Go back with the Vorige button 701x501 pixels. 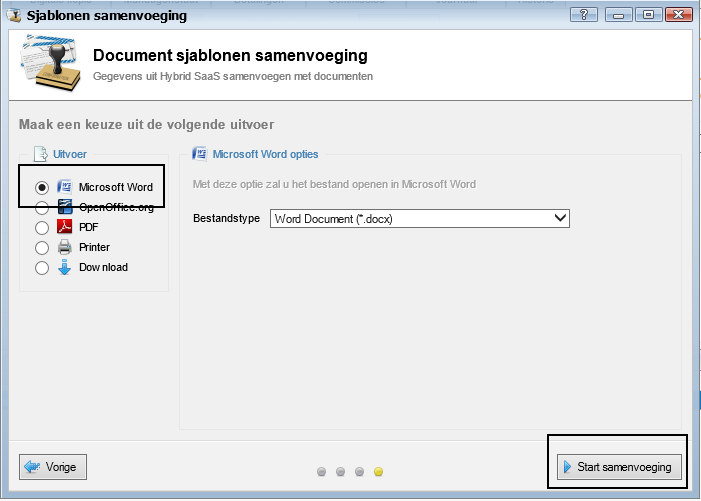54,466
